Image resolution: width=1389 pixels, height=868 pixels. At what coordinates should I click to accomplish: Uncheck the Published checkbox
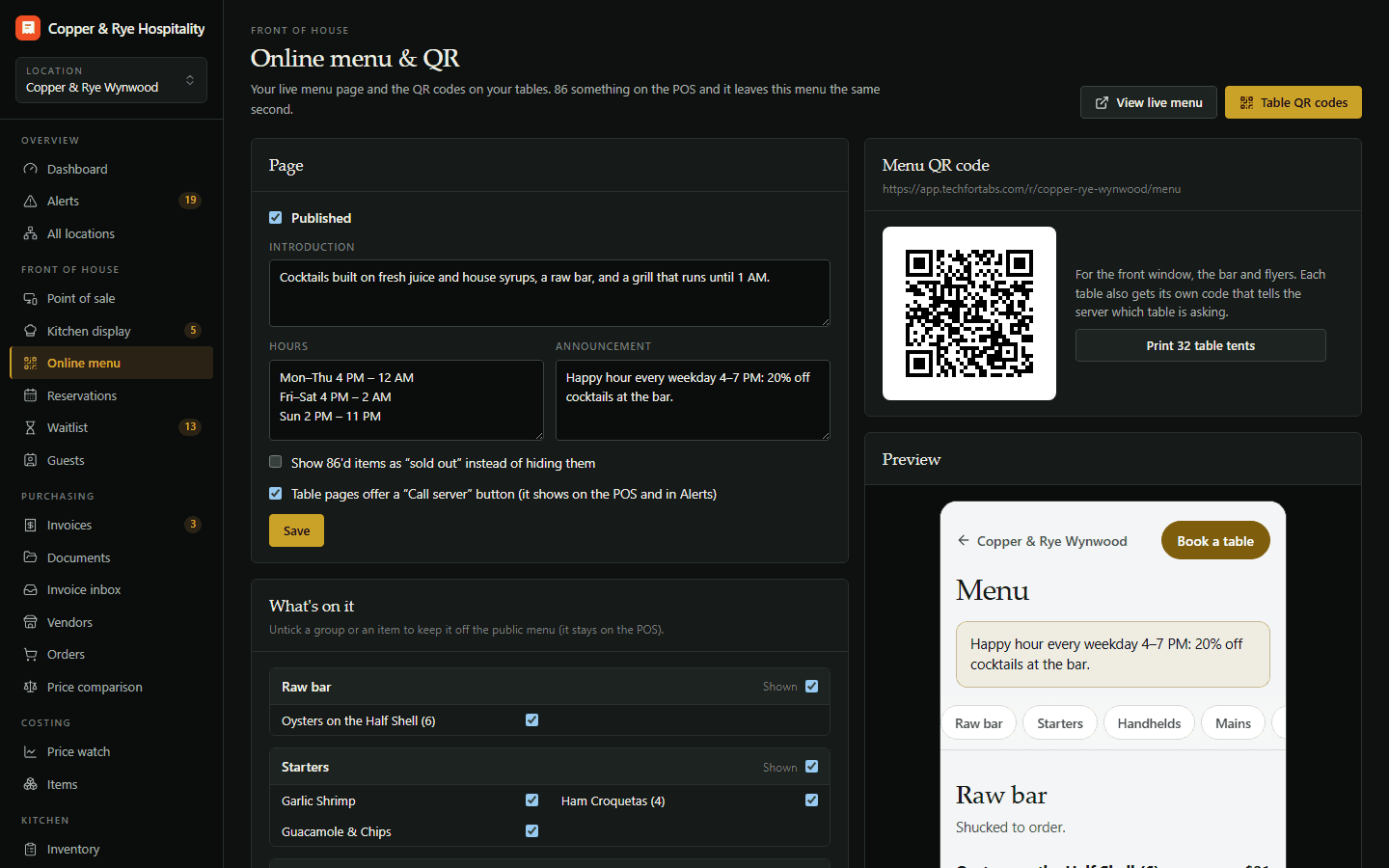pyautogui.click(x=276, y=218)
